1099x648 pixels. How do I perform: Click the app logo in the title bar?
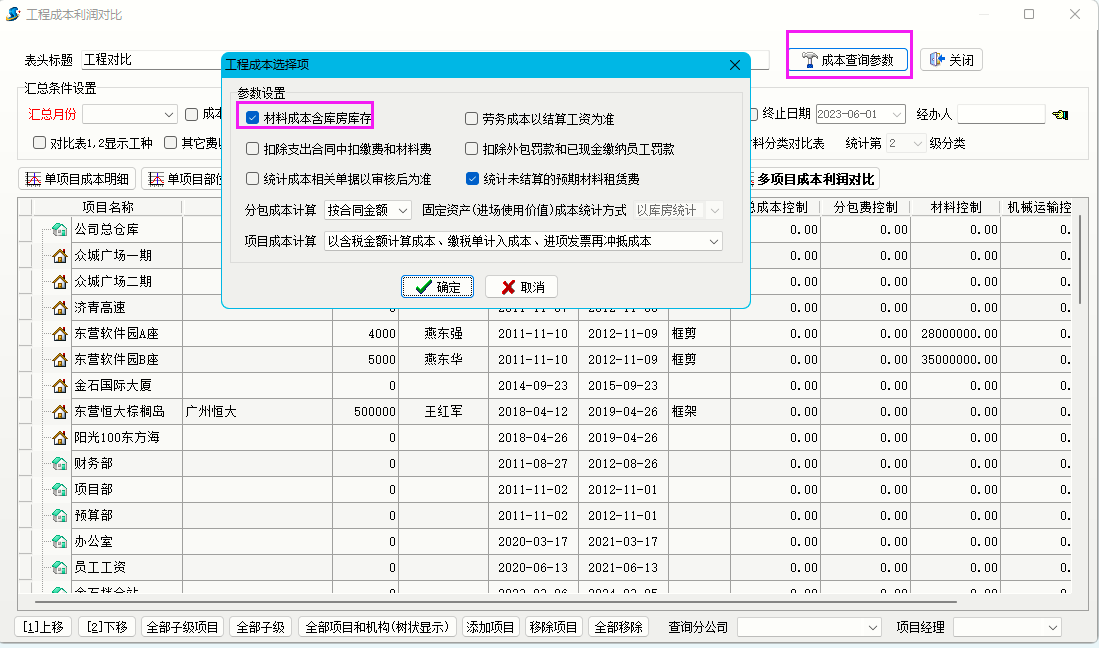pyautogui.click(x=13, y=14)
